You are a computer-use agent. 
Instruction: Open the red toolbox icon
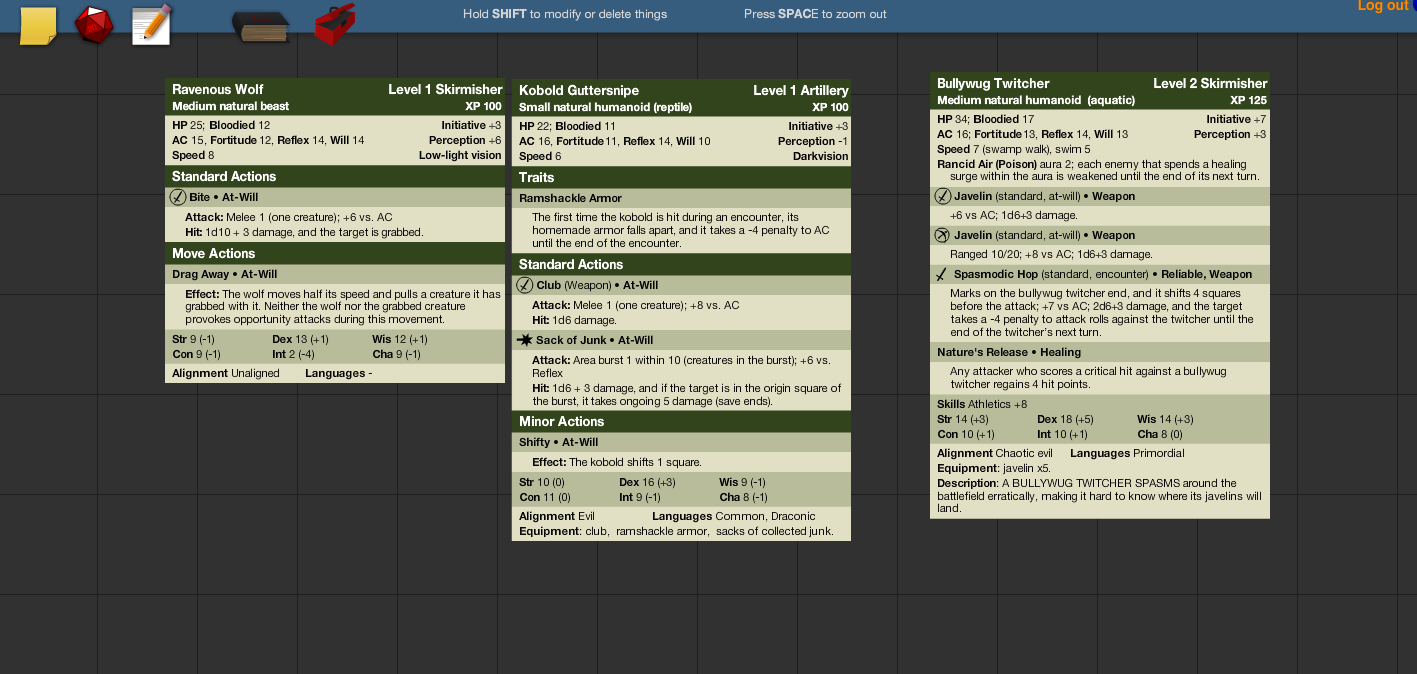click(334, 25)
